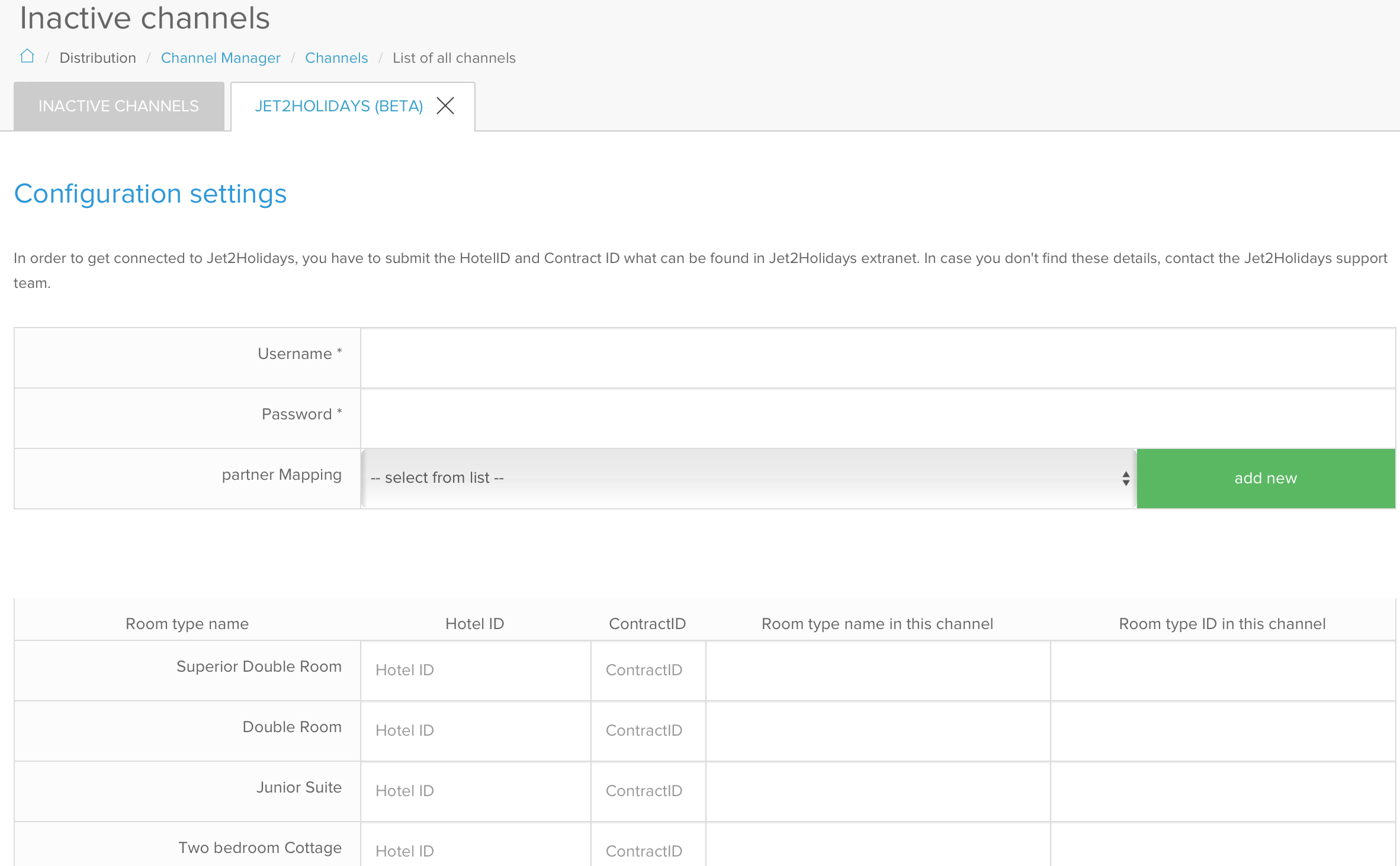Viewport: 1400px width, 866px height.
Task: Focus the Password input field
Action: [x=878, y=418]
